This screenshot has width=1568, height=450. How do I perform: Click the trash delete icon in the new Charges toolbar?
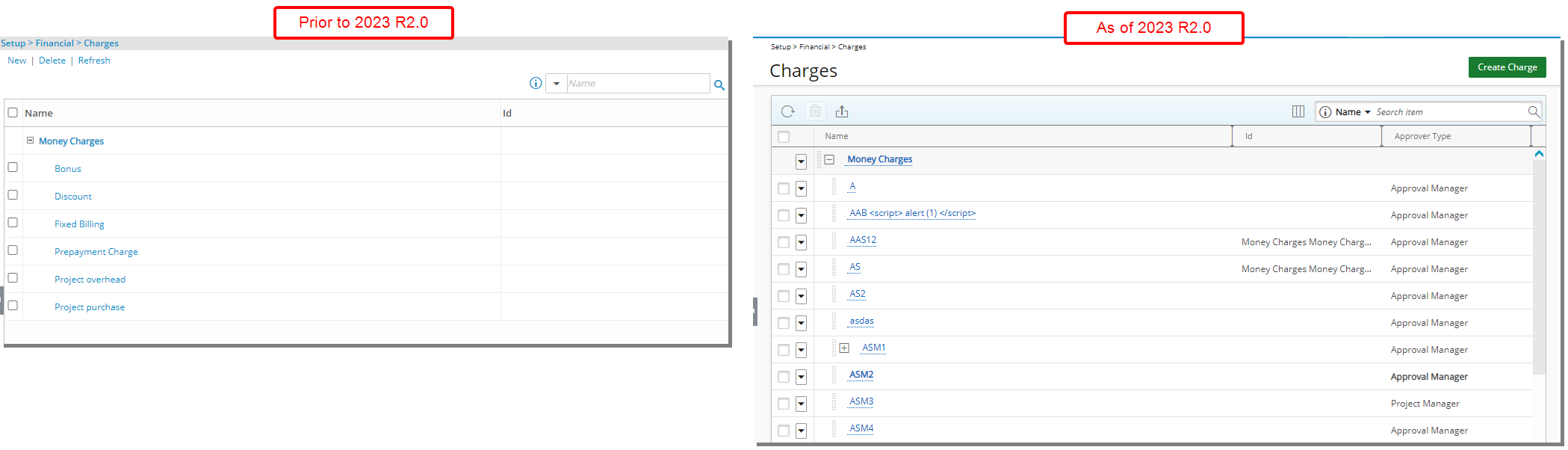click(x=815, y=111)
